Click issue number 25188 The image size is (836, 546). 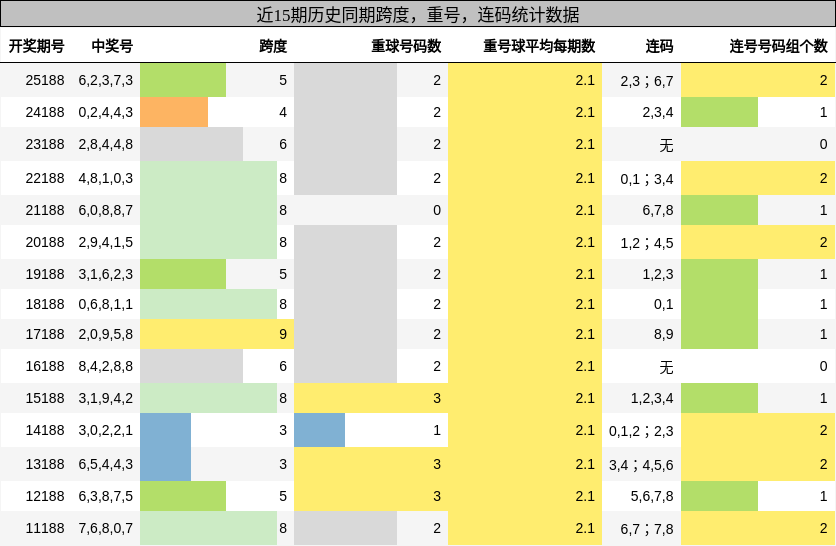pos(45,81)
